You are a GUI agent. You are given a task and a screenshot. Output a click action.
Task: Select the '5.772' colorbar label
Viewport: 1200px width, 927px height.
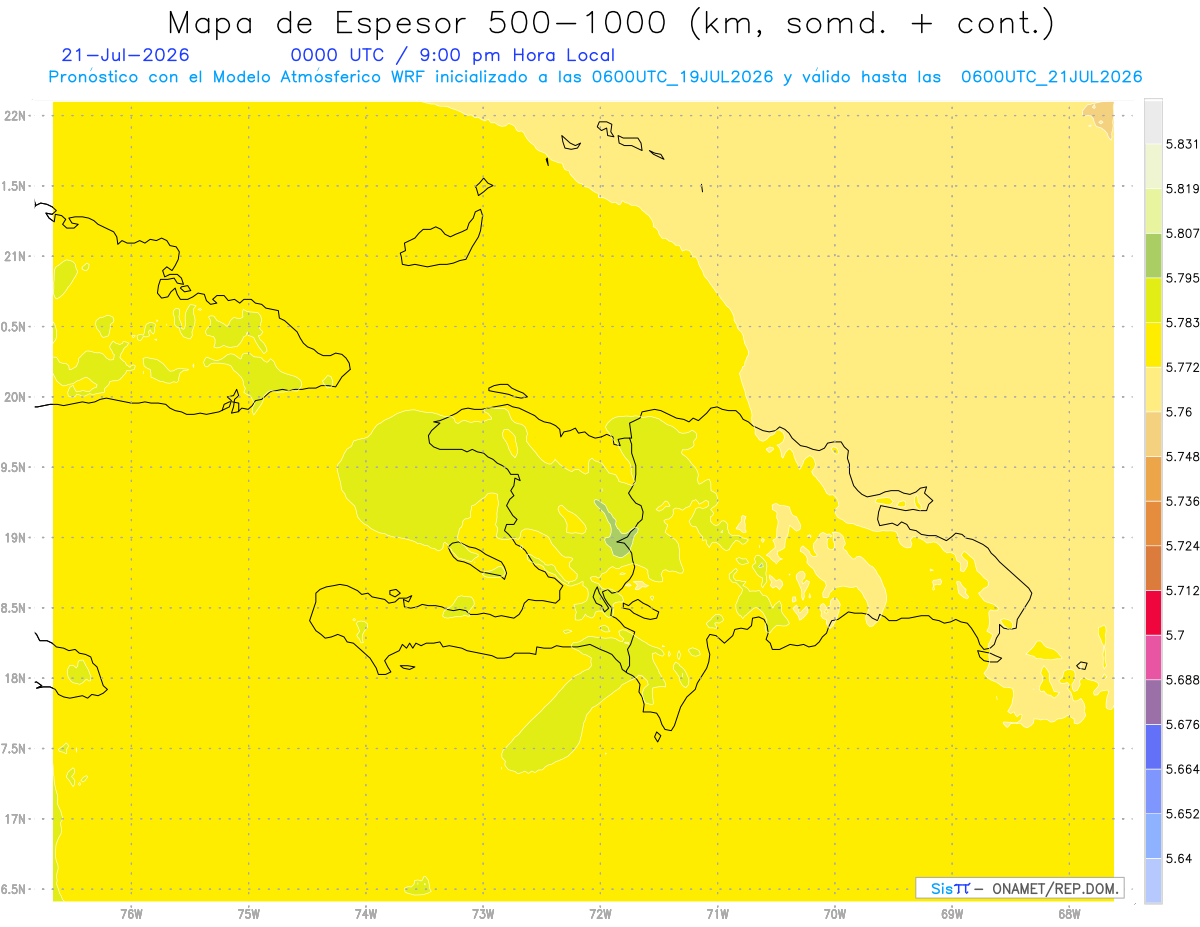1182,368
